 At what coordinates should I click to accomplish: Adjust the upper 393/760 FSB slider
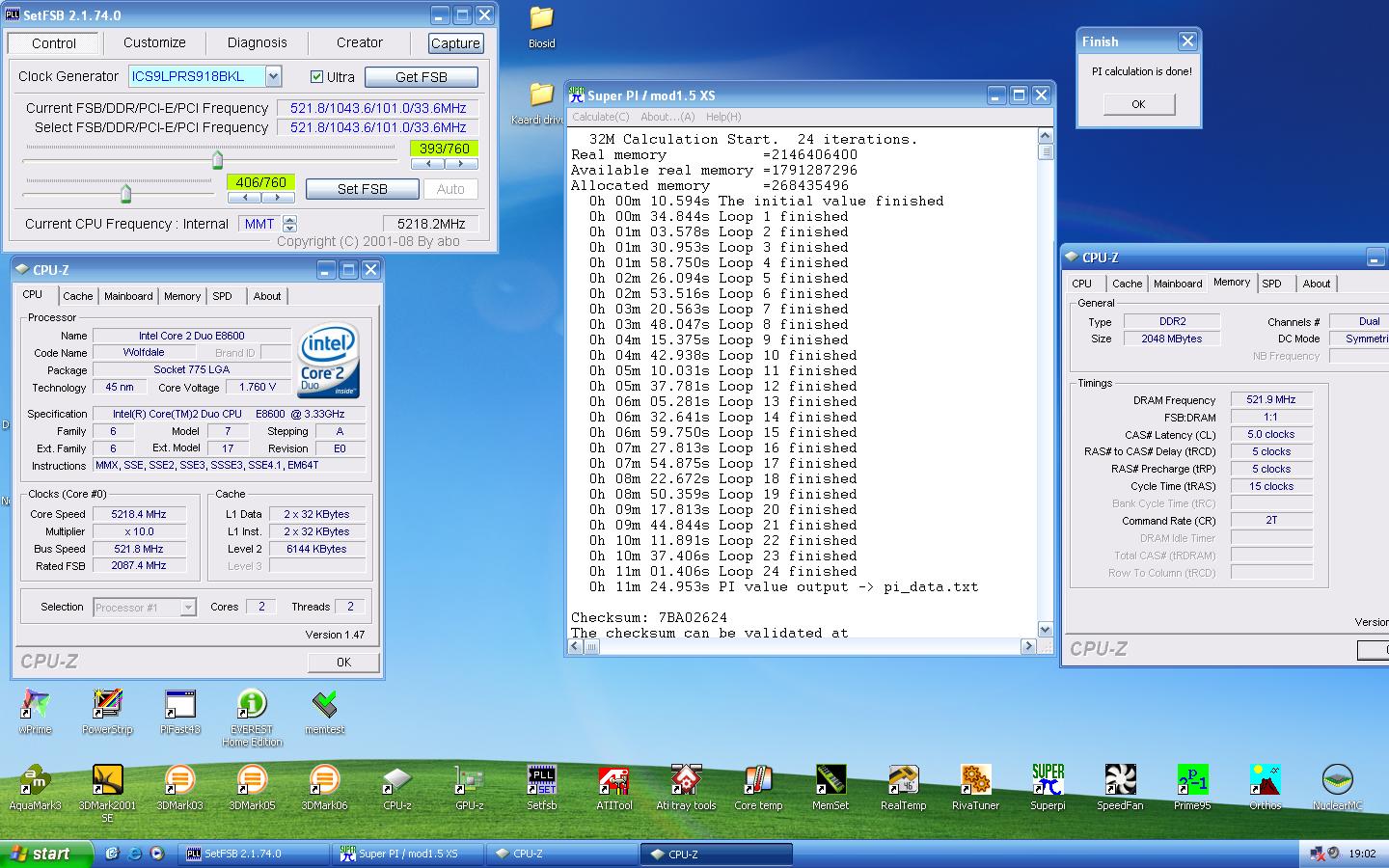(x=217, y=159)
